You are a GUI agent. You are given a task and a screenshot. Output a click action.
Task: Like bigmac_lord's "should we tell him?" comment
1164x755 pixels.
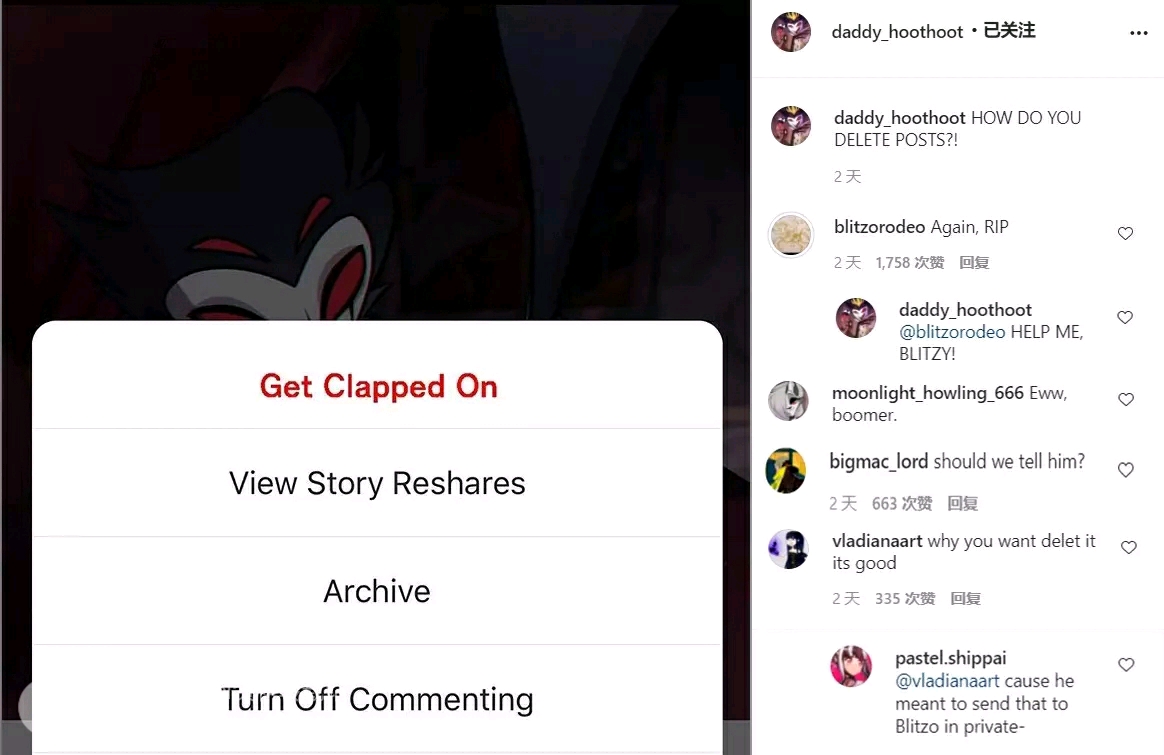coord(1125,470)
